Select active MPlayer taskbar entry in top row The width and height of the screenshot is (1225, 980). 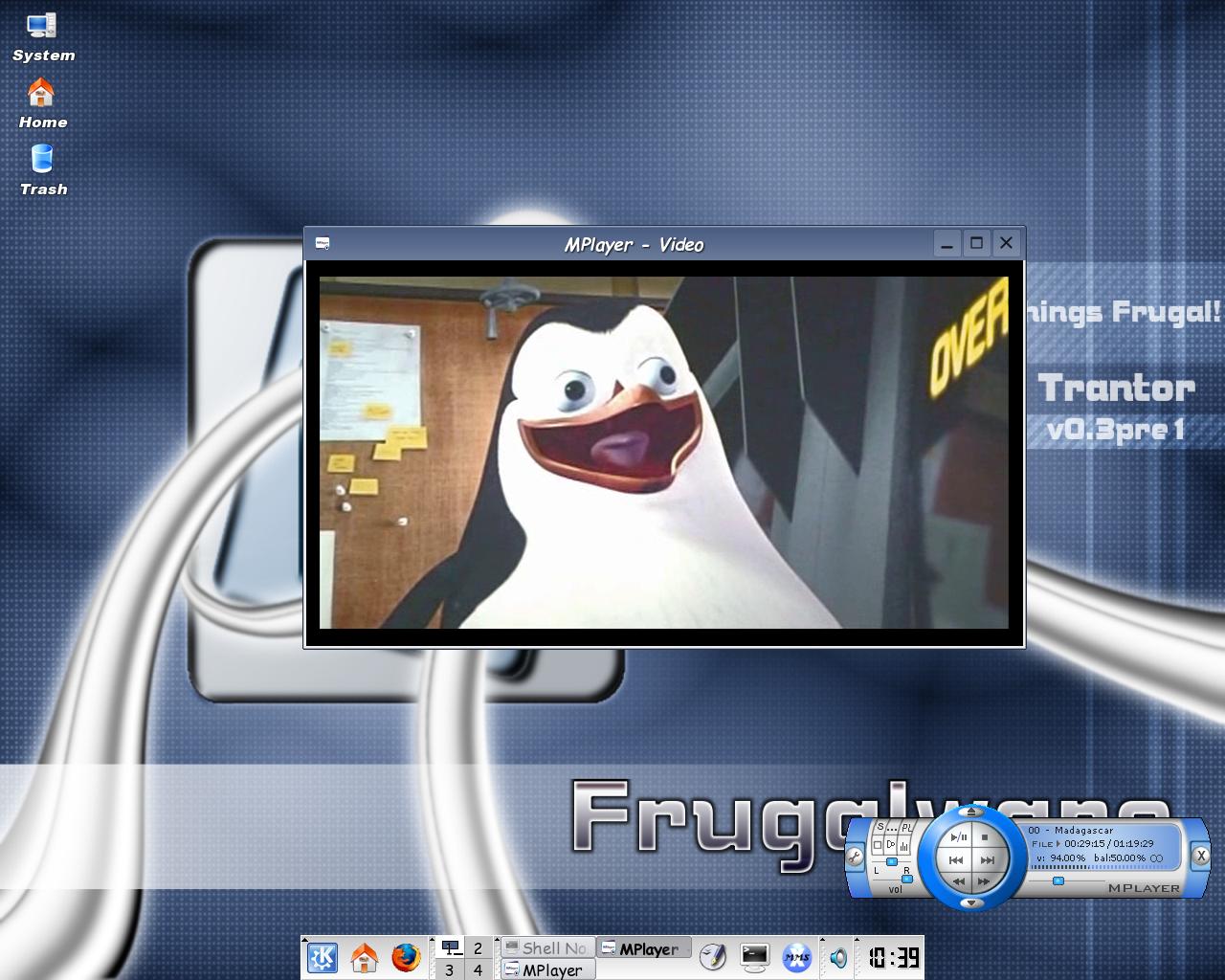pyautogui.click(x=644, y=947)
